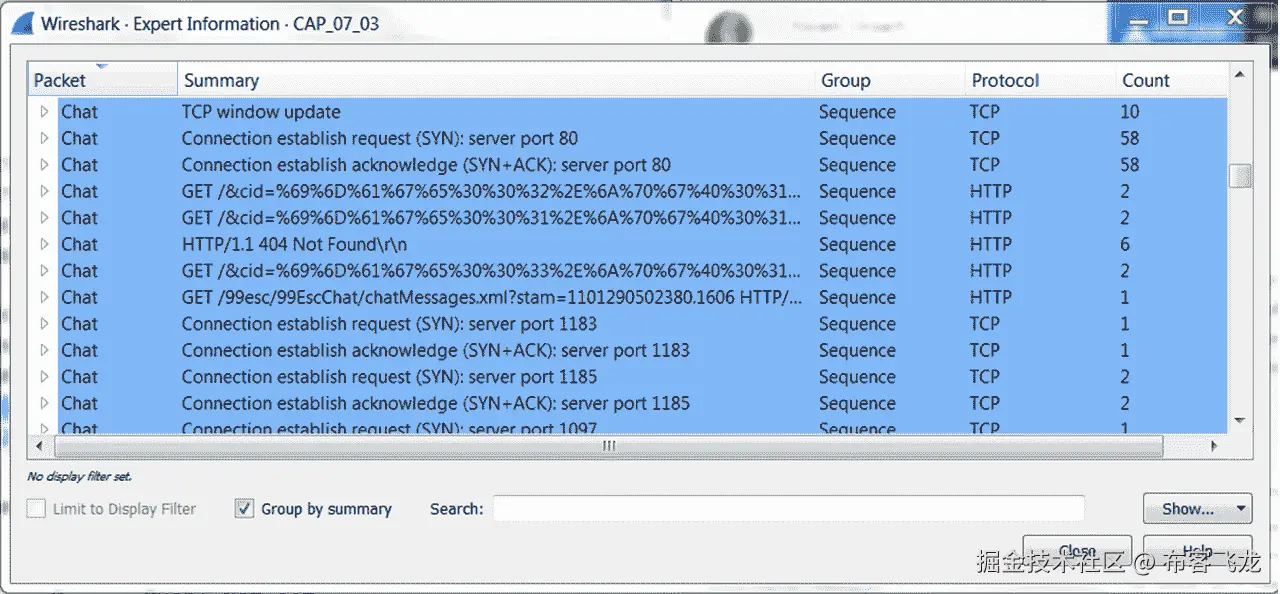Open the Show... dropdown button
This screenshot has width=1280, height=594.
[x=1197, y=509]
